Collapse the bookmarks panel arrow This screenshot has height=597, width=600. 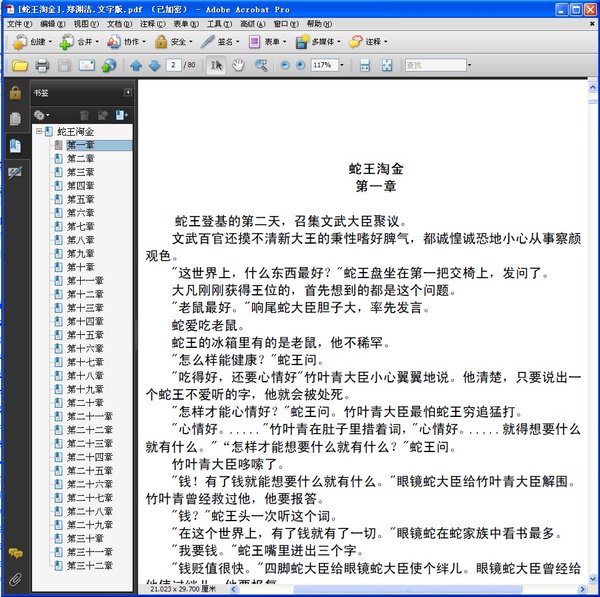click(x=127, y=92)
